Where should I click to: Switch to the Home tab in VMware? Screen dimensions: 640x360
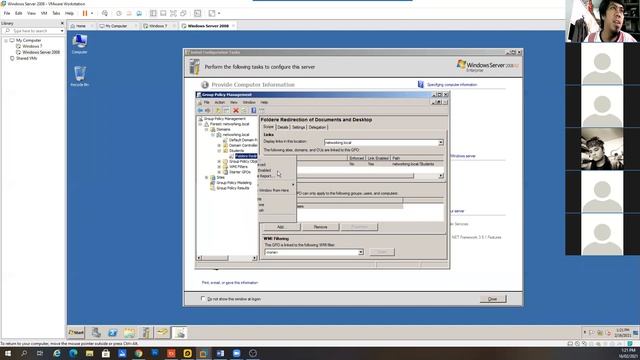click(81, 26)
